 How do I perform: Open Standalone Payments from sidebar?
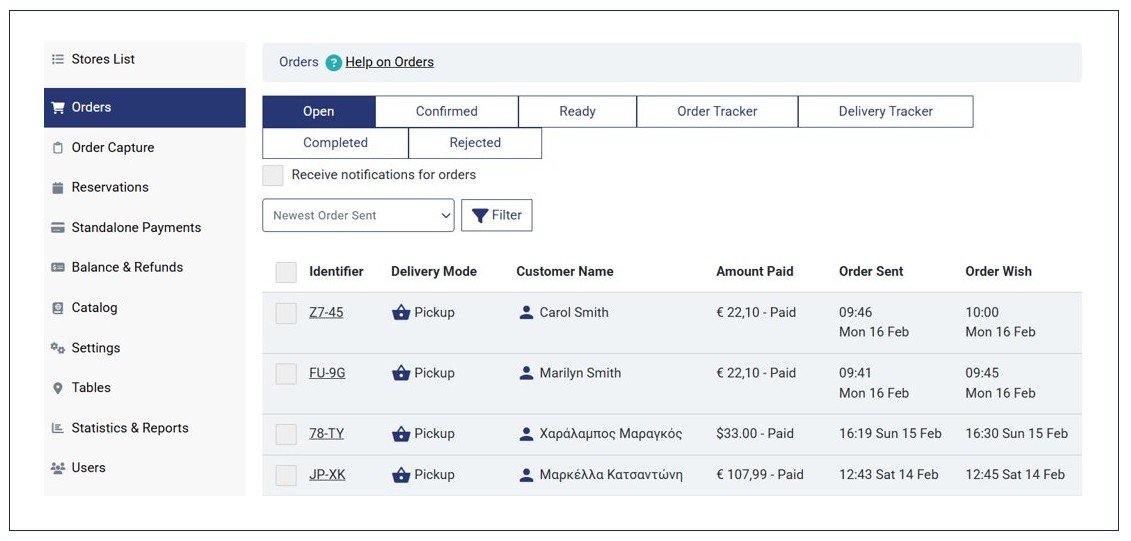(145, 228)
